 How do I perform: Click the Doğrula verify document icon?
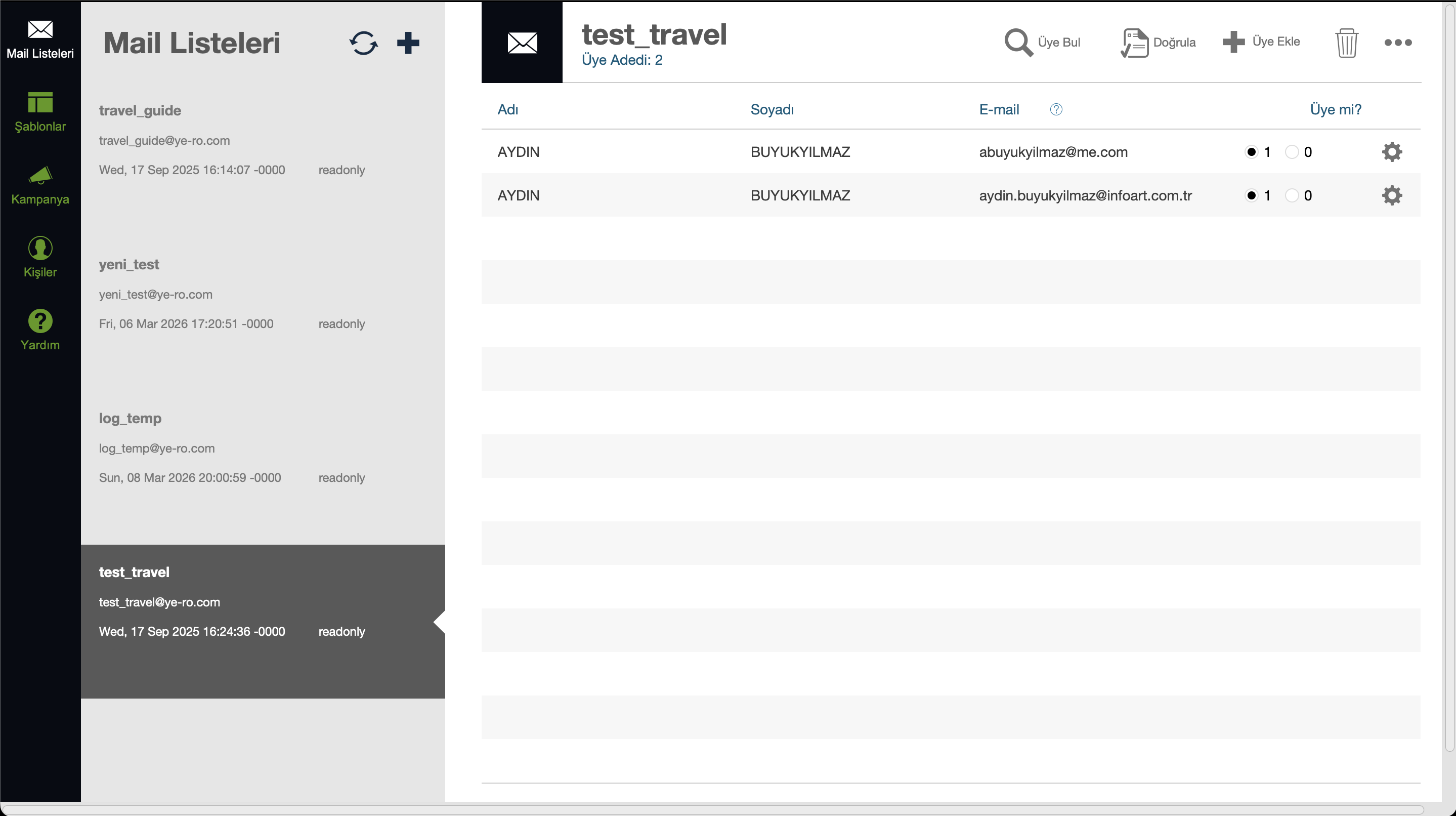(x=1134, y=43)
